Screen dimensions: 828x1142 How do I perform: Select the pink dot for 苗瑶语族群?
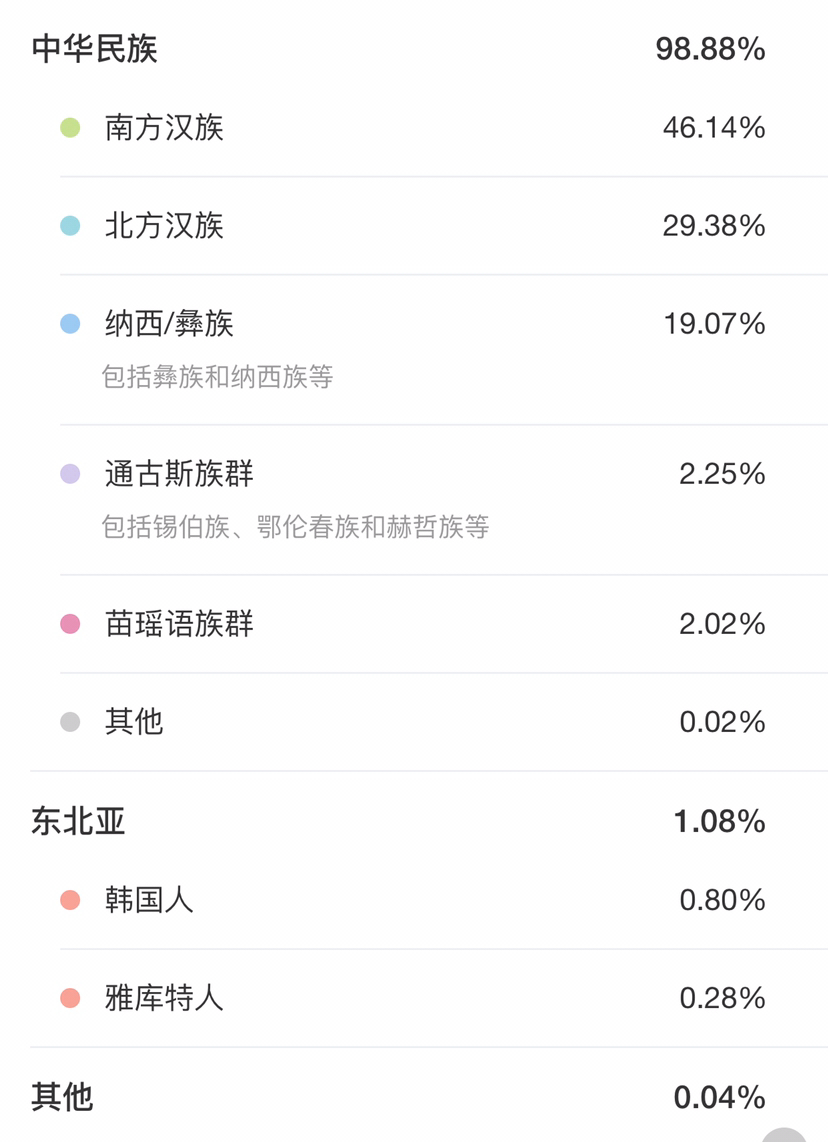click(x=70, y=624)
